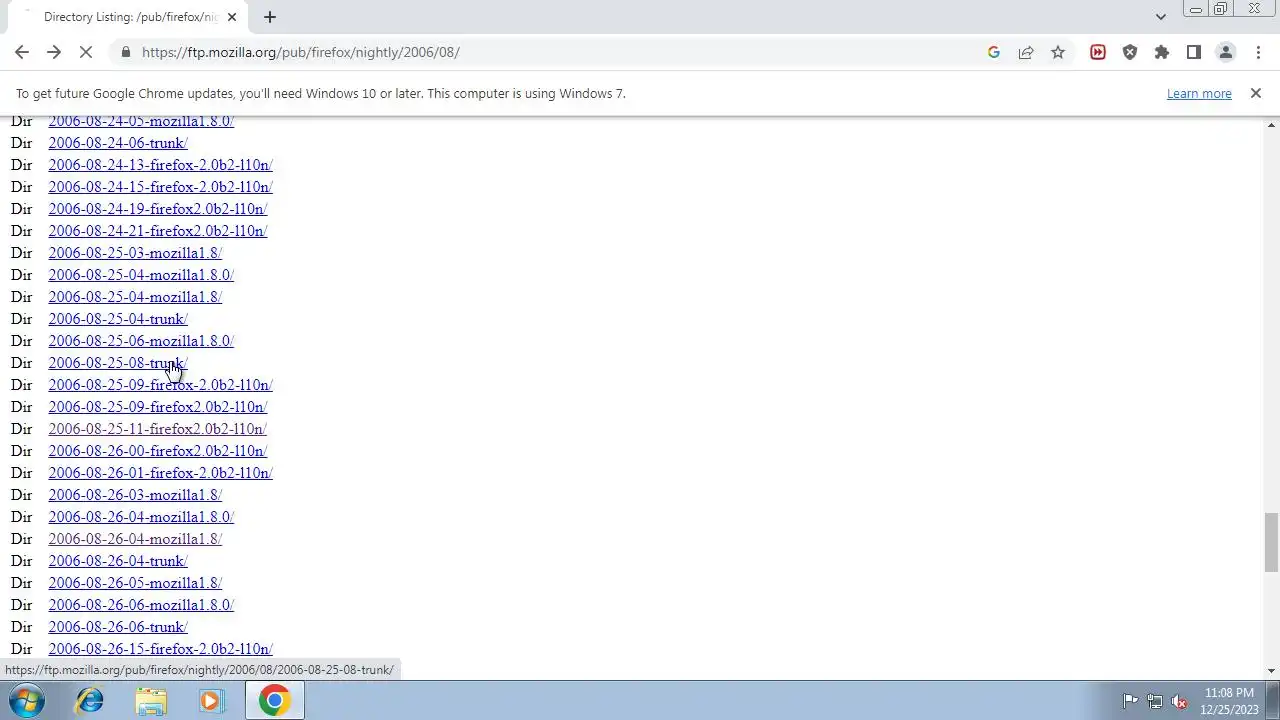
Task: Open 2006-08-26-06-mozilla1.8.0/ directory
Action: 141,605
